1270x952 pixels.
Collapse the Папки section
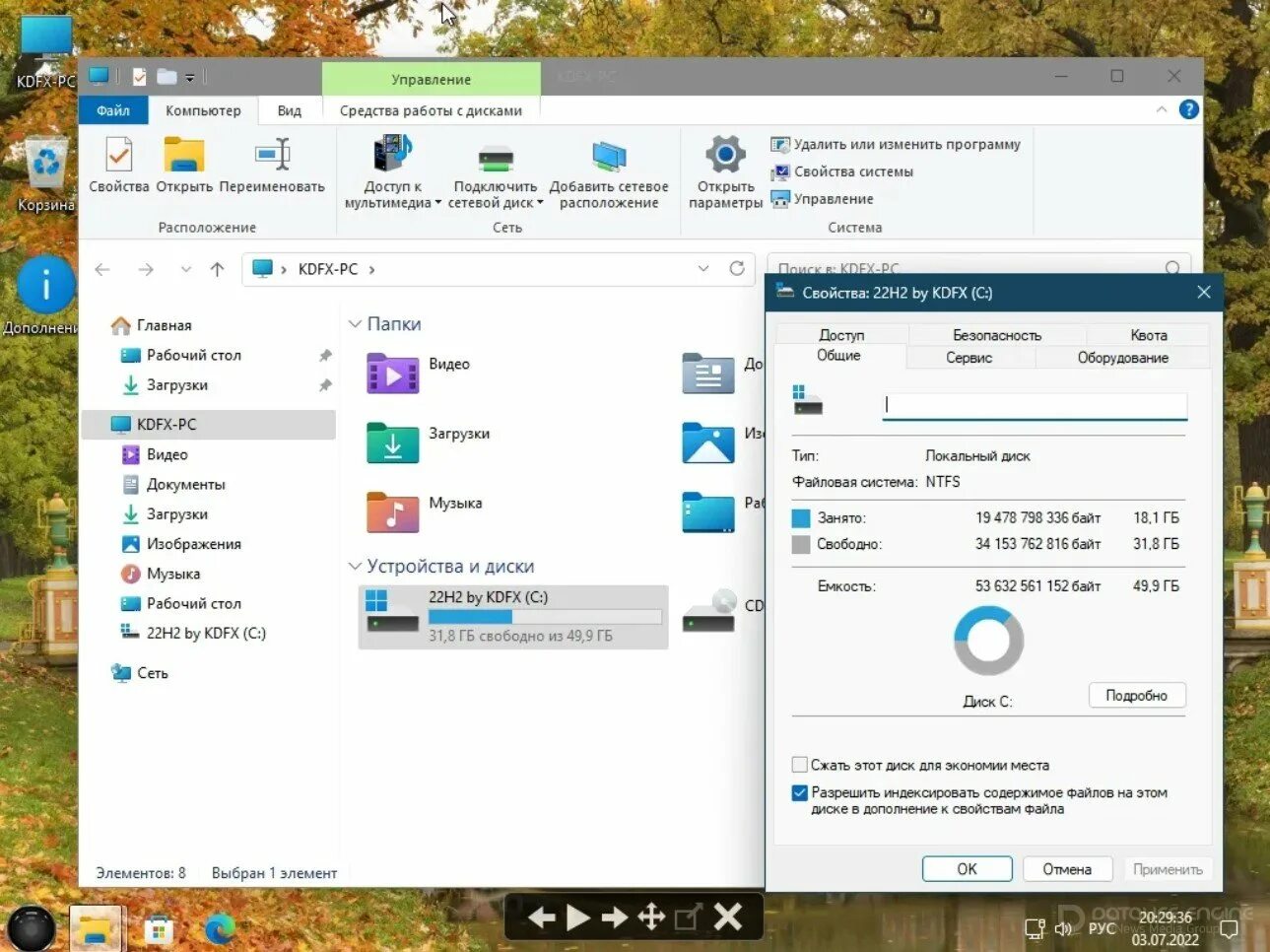[x=355, y=324]
